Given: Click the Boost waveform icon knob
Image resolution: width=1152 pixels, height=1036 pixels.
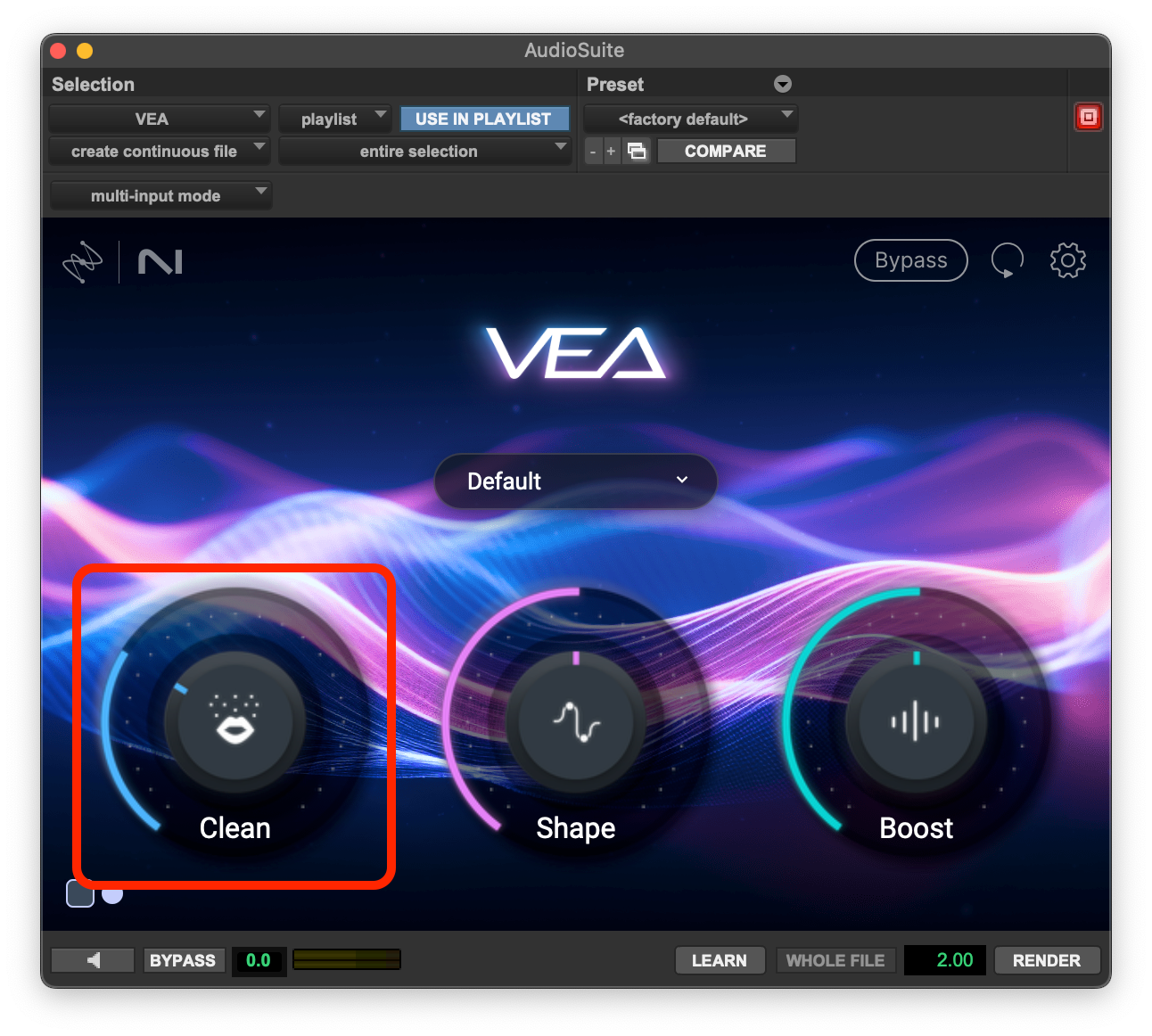Looking at the screenshot, I should pos(916,720).
